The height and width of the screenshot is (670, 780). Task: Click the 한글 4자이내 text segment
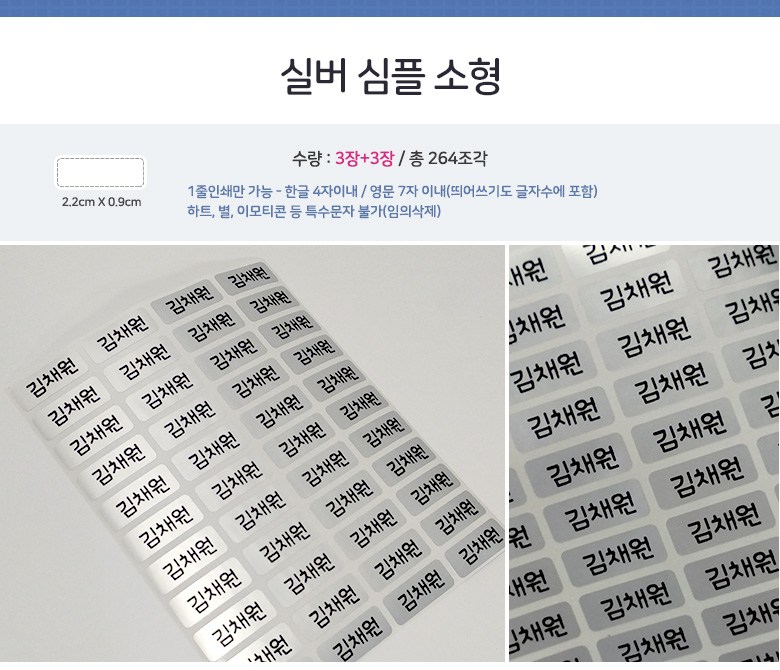(x=321, y=191)
